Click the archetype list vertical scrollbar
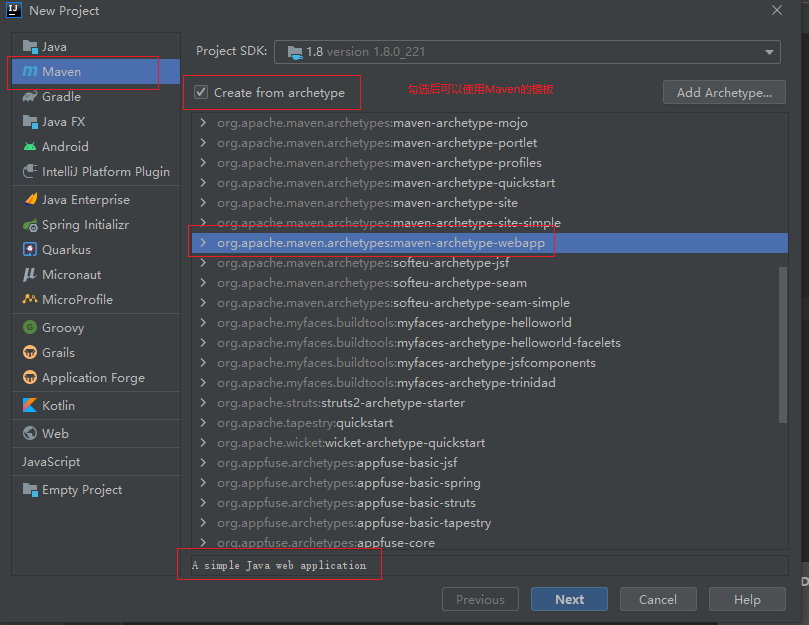 click(x=783, y=345)
